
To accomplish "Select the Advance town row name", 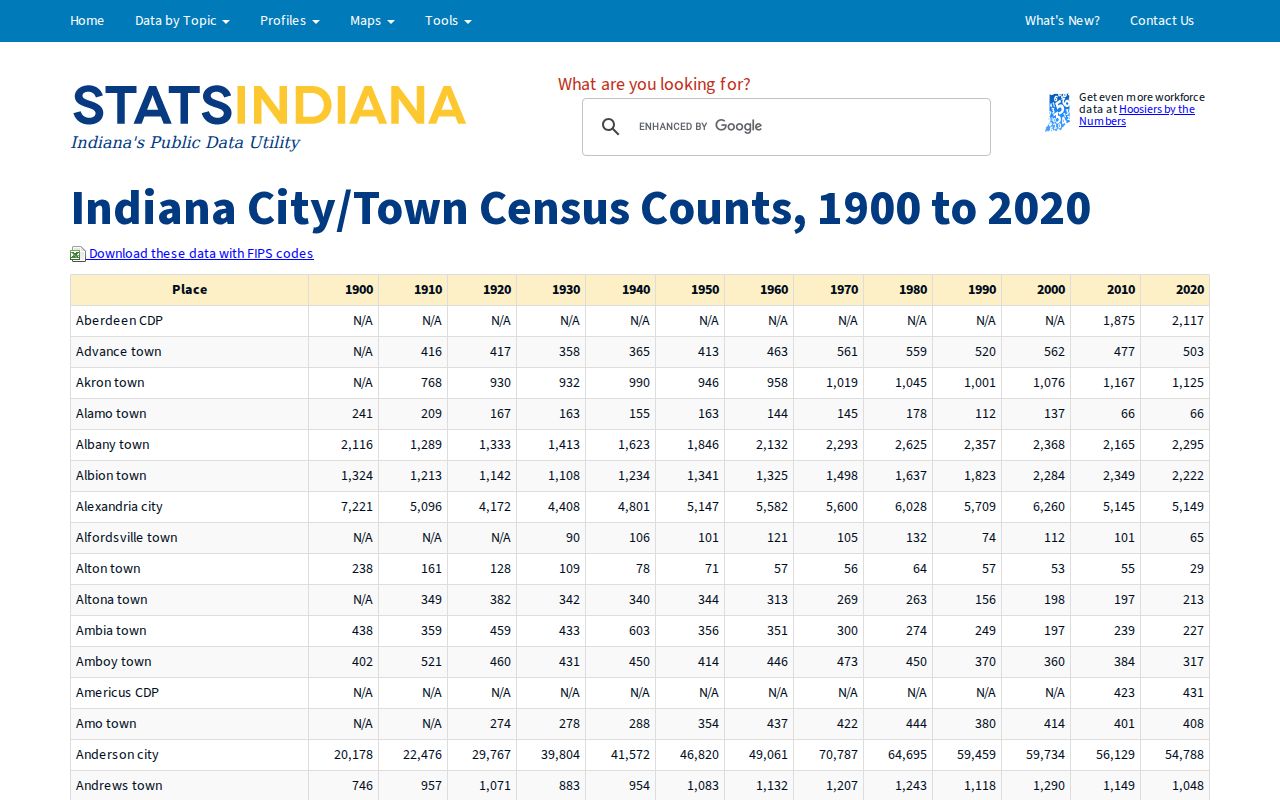I will (118, 352).
